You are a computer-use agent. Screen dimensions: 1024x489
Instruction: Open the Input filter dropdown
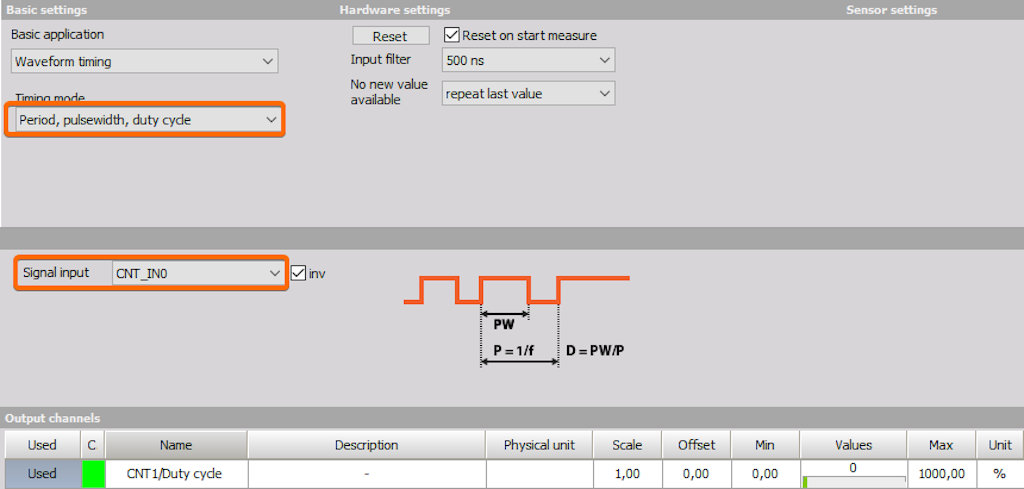pos(528,61)
